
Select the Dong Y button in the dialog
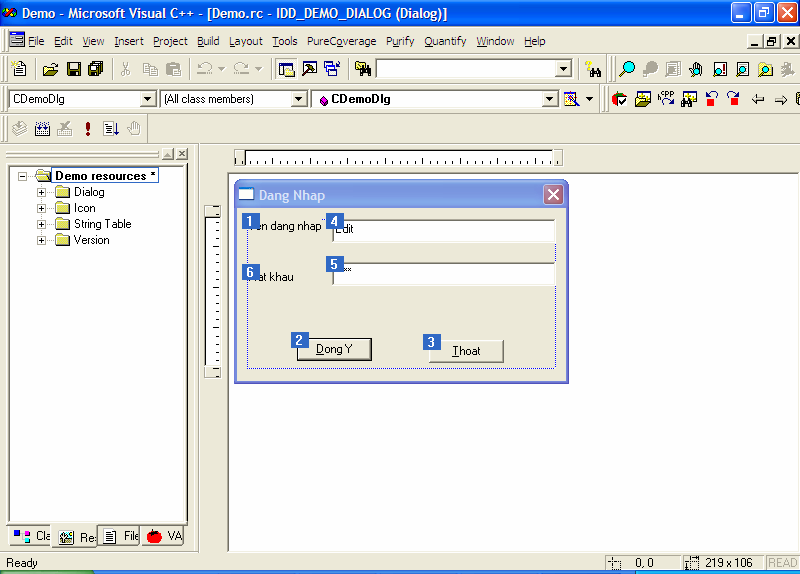tap(334, 349)
